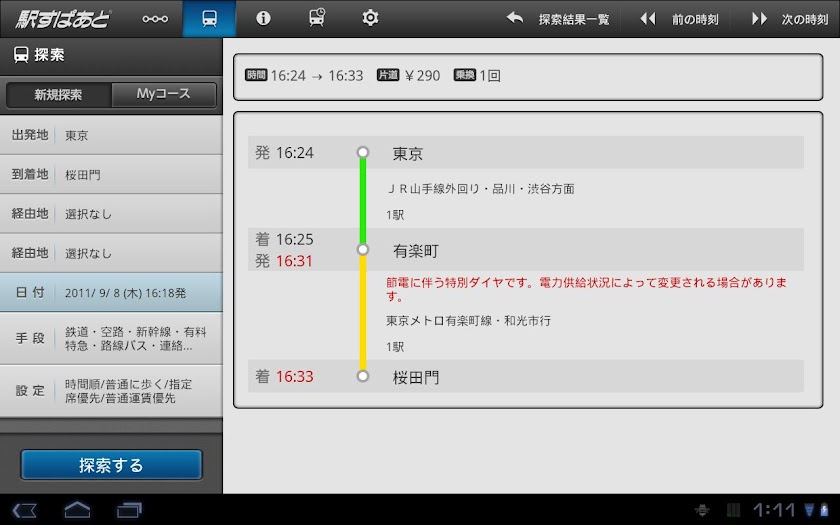Switch to Myコース tab
The image size is (840, 525).
(164, 95)
